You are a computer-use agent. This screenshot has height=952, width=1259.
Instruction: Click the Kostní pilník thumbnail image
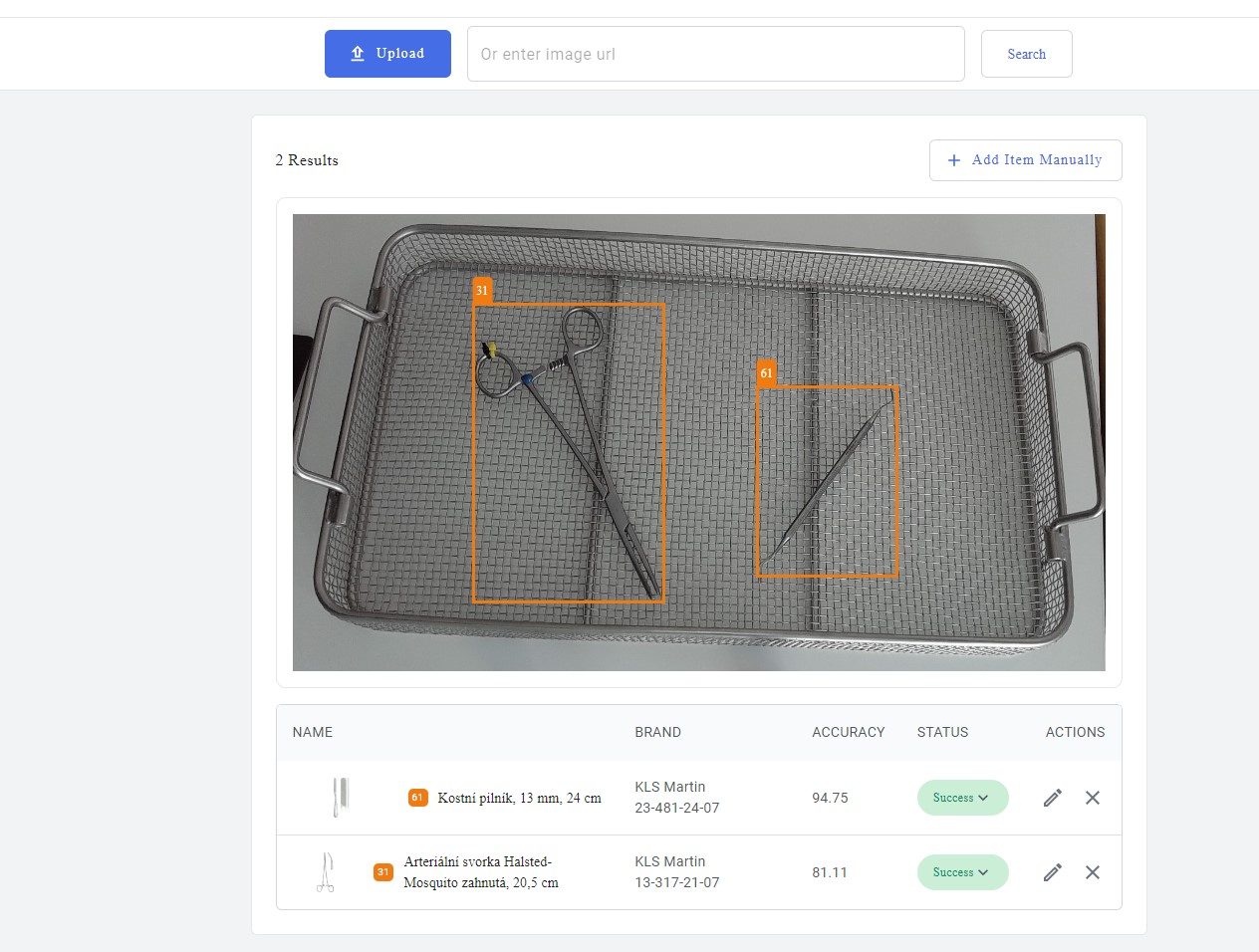tap(341, 798)
